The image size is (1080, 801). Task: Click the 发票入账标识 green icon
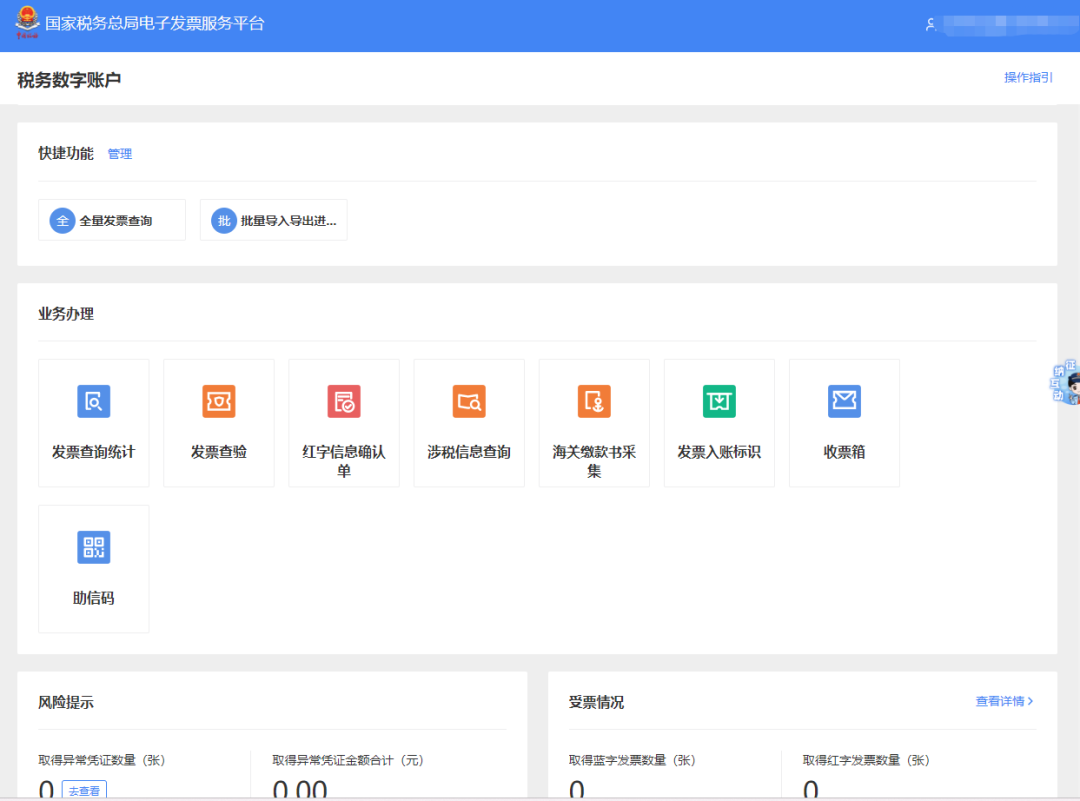(719, 402)
